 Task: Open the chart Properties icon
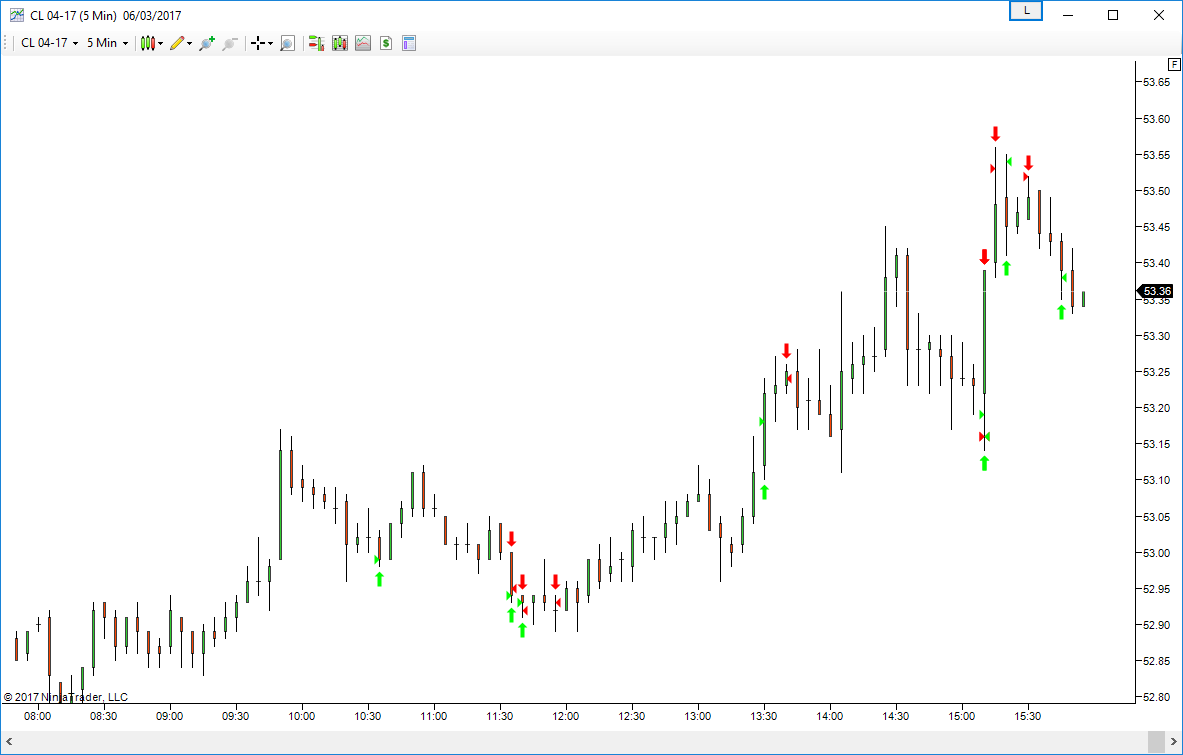tap(409, 43)
